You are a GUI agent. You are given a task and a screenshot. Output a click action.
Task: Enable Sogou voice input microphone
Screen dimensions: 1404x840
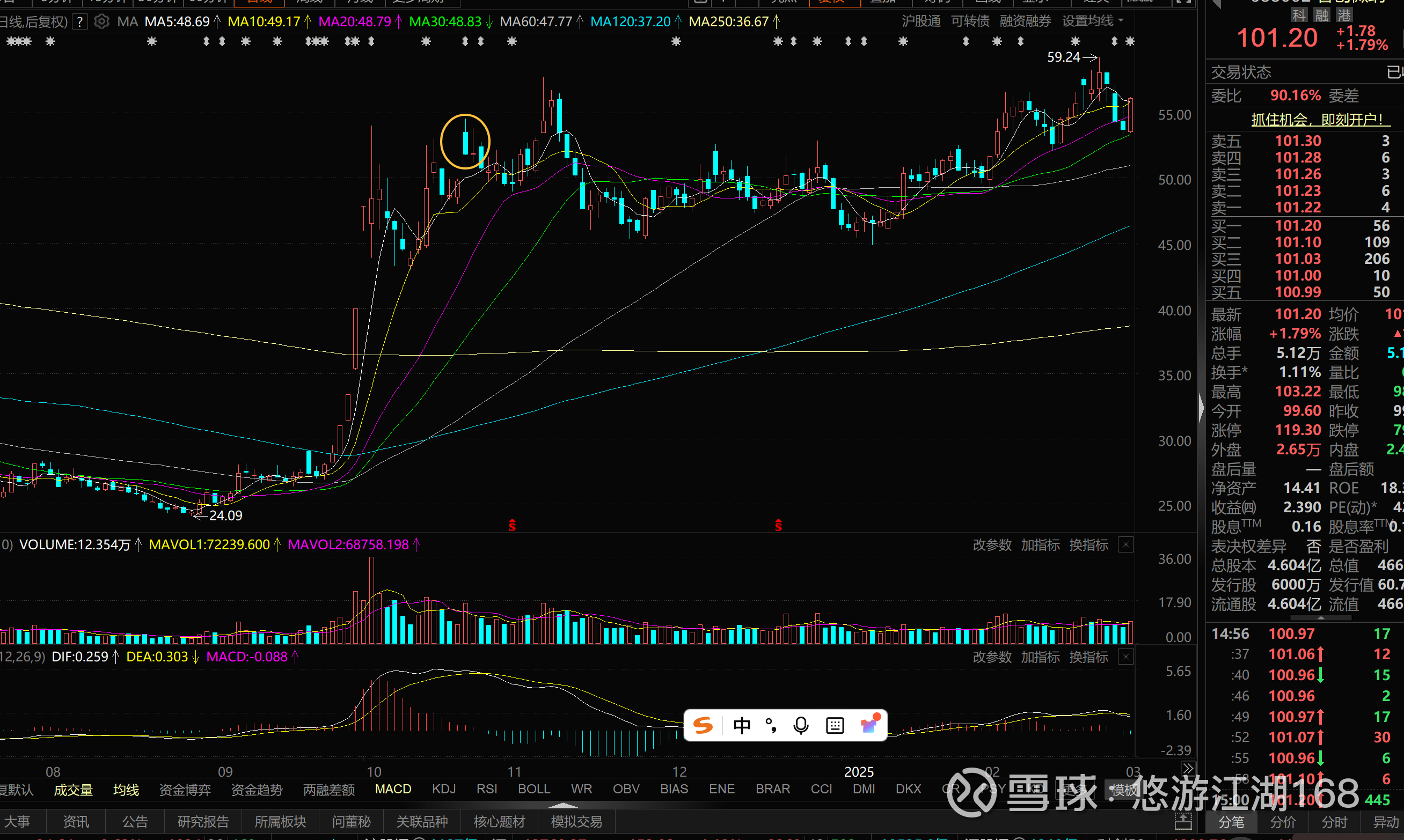801,725
